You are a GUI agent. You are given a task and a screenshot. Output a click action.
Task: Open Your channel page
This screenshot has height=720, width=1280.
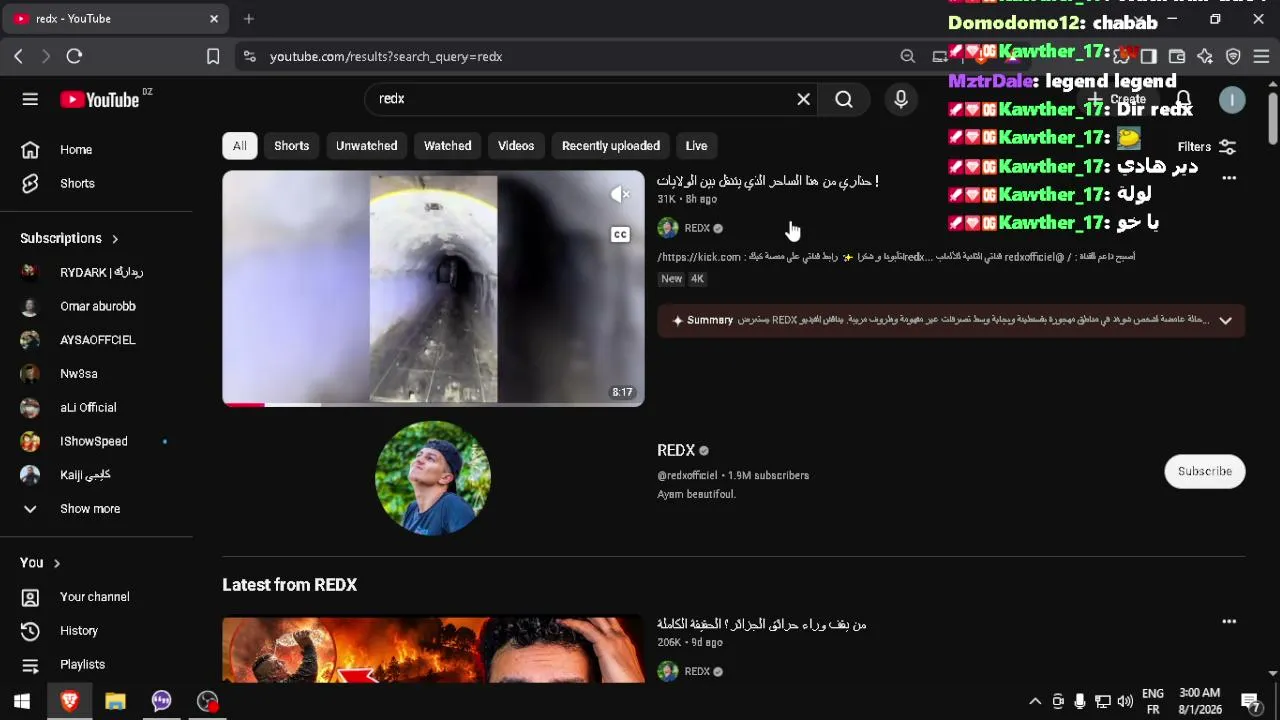(96, 597)
